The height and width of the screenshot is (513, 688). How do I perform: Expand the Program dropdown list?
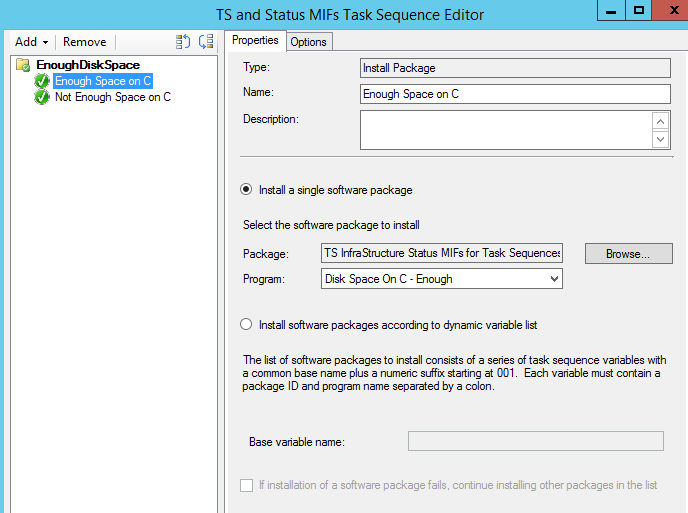(555, 279)
